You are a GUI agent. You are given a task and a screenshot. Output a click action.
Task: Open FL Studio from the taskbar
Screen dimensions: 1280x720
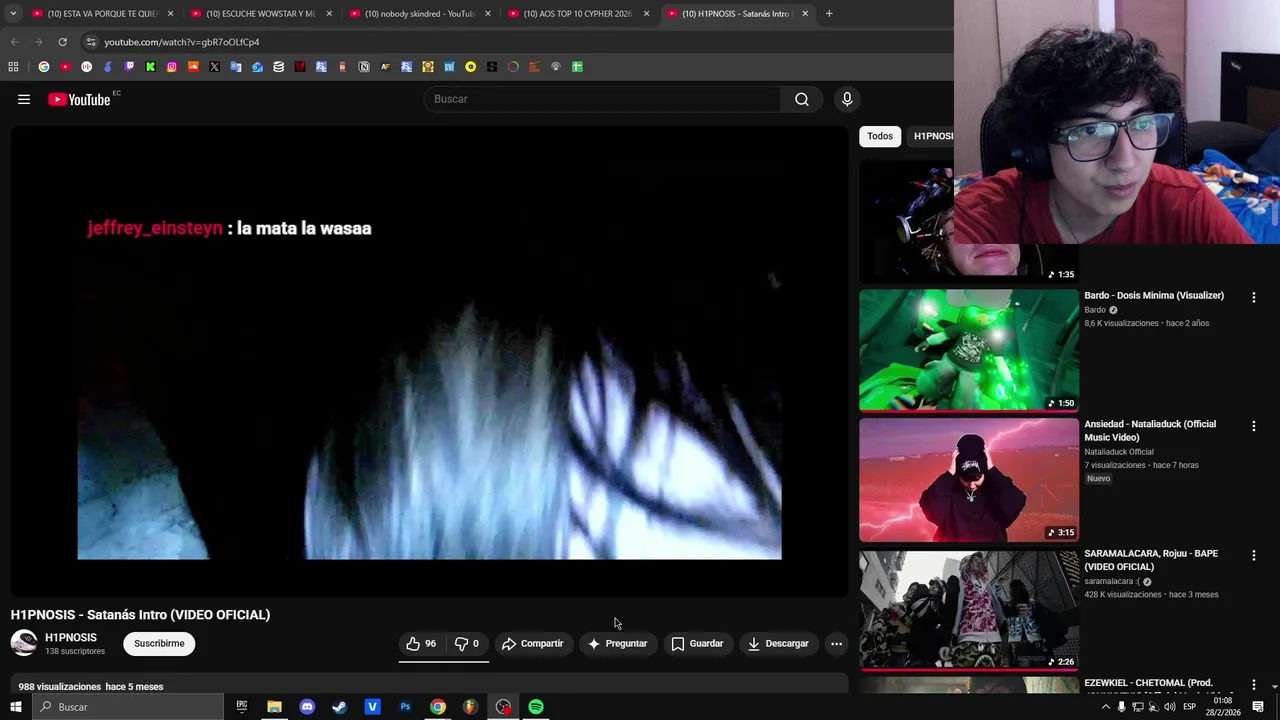click(470, 707)
